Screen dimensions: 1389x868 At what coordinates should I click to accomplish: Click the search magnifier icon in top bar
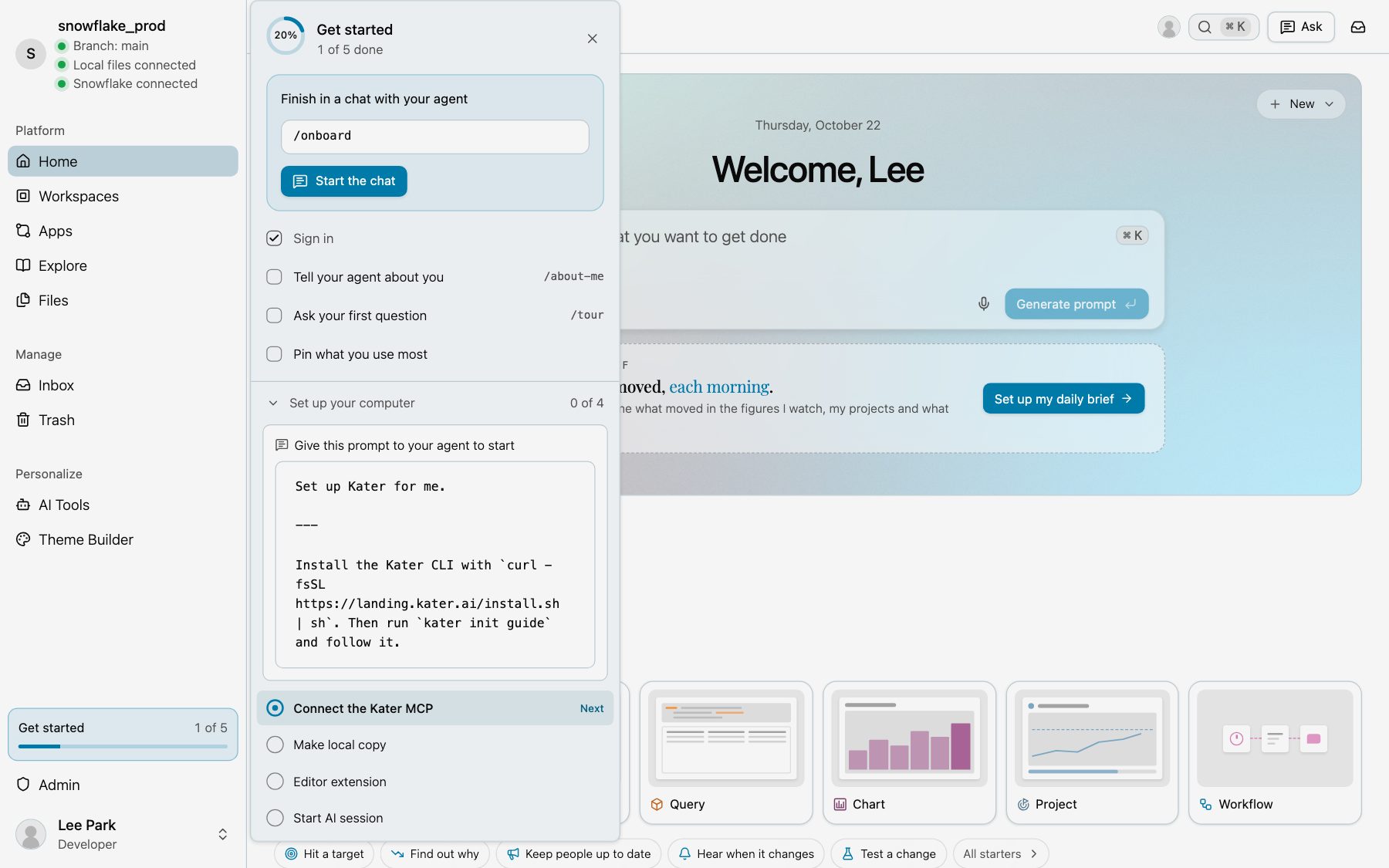(x=1205, y=27)
